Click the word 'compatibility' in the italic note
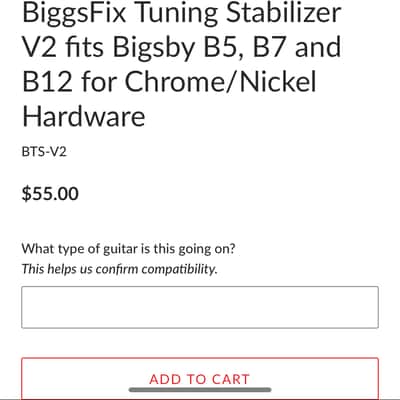The height and width of the screenshot is (400, 400). tap(179, 269)
